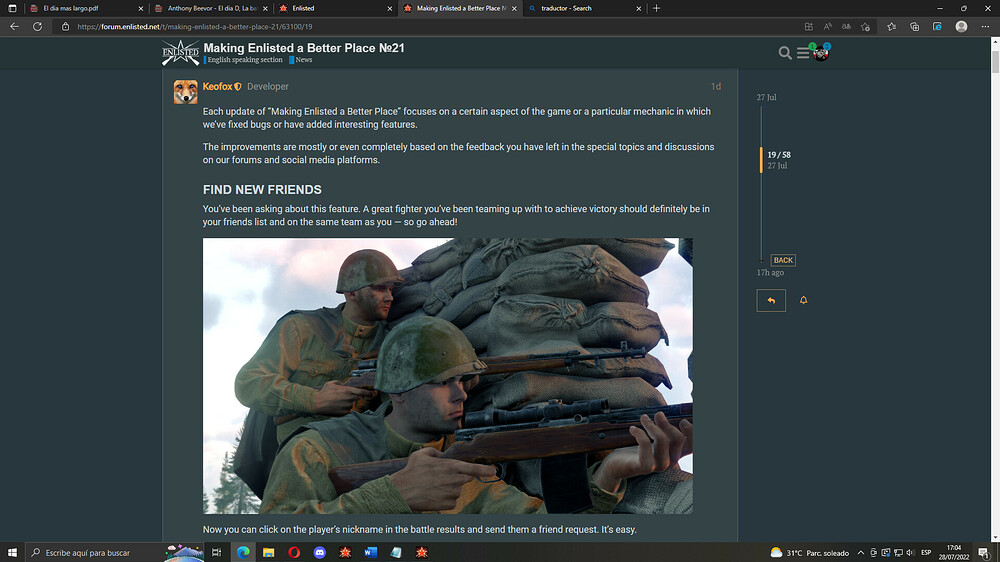Open the Making Enlisted a Better Place №21 title
1000x562 pixels.
click(x=304, y=48)
